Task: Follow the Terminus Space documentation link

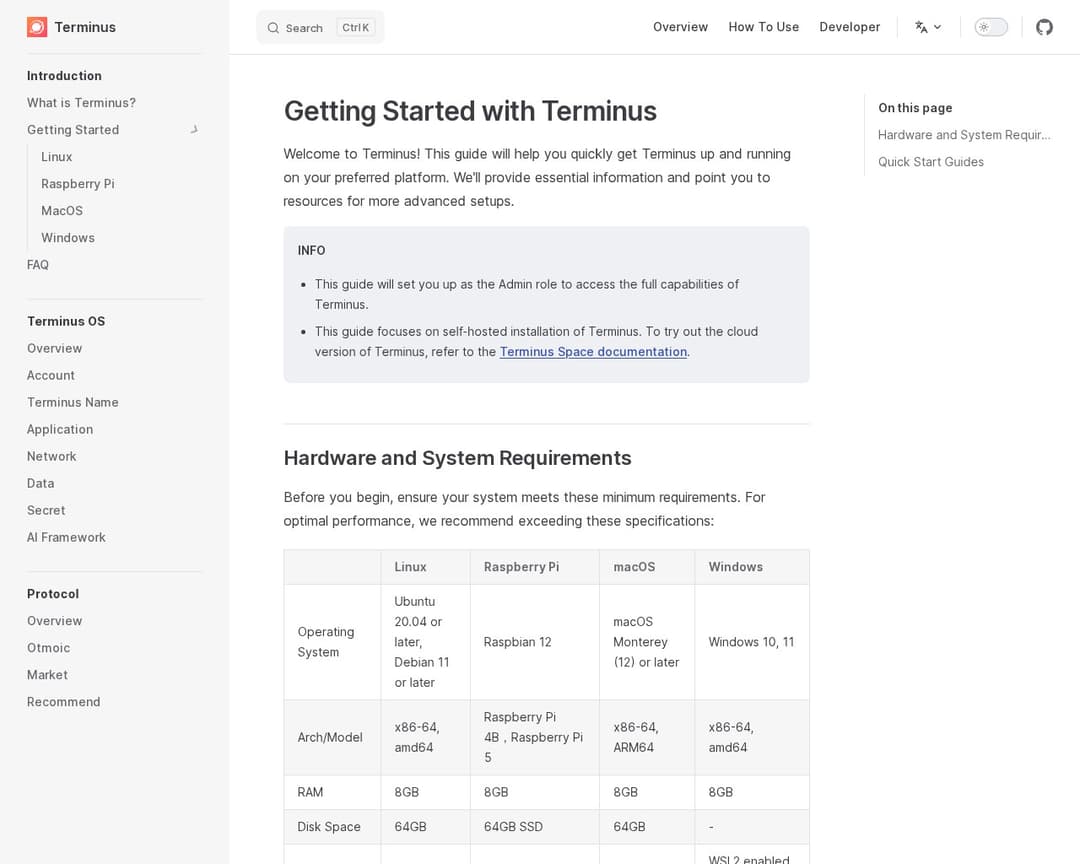Action: click(x=593, y=351)
